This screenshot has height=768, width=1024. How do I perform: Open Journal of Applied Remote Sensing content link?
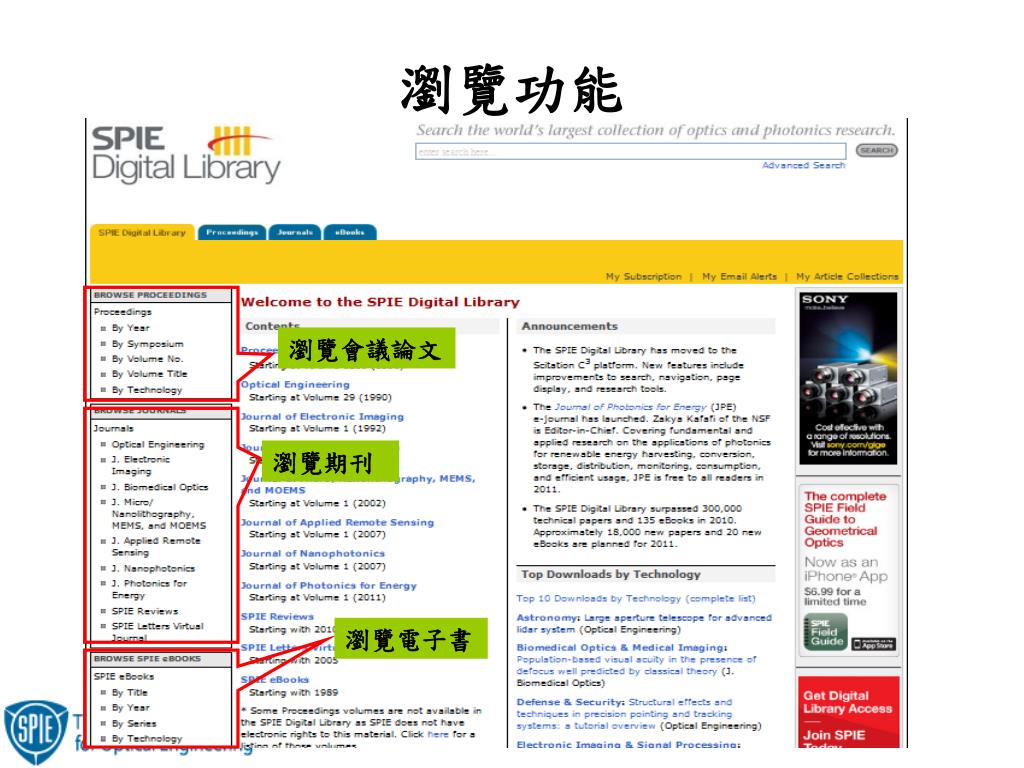337,522
